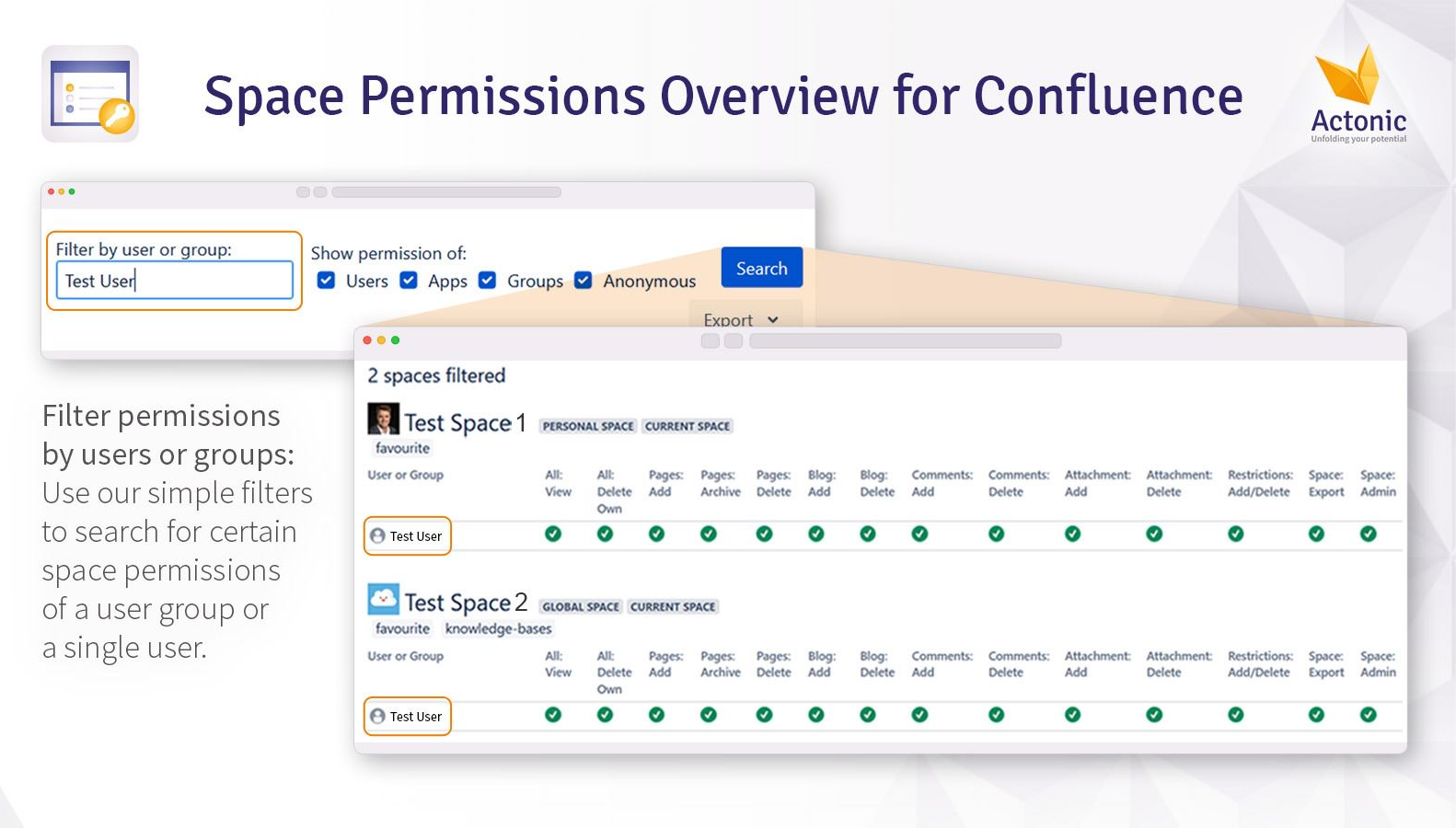Viewport: 1456px width, 828px height.
Task: Click Space Export checkmark in Test Space 2
Action: 1317,715
